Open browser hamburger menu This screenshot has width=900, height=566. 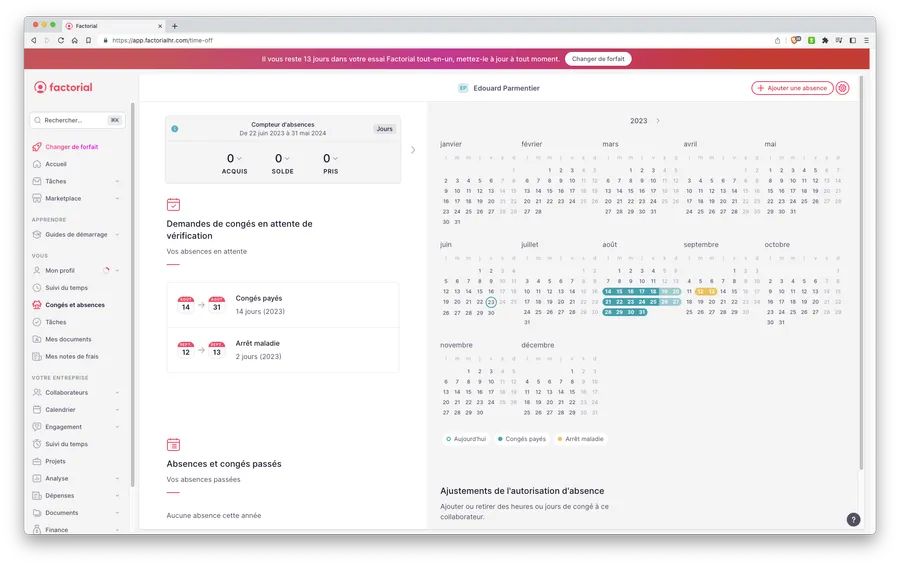coord(866,40)
